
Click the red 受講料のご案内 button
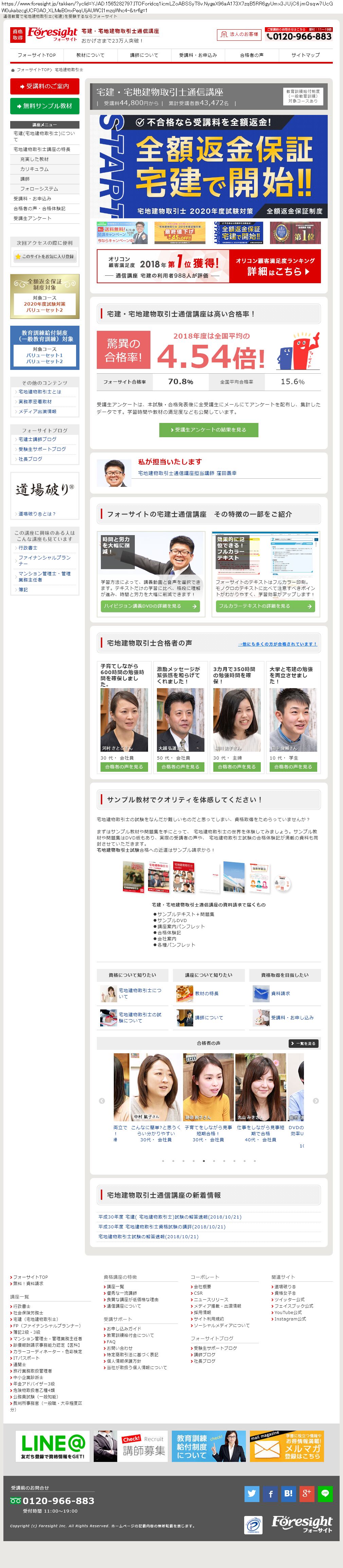point(44,86)
